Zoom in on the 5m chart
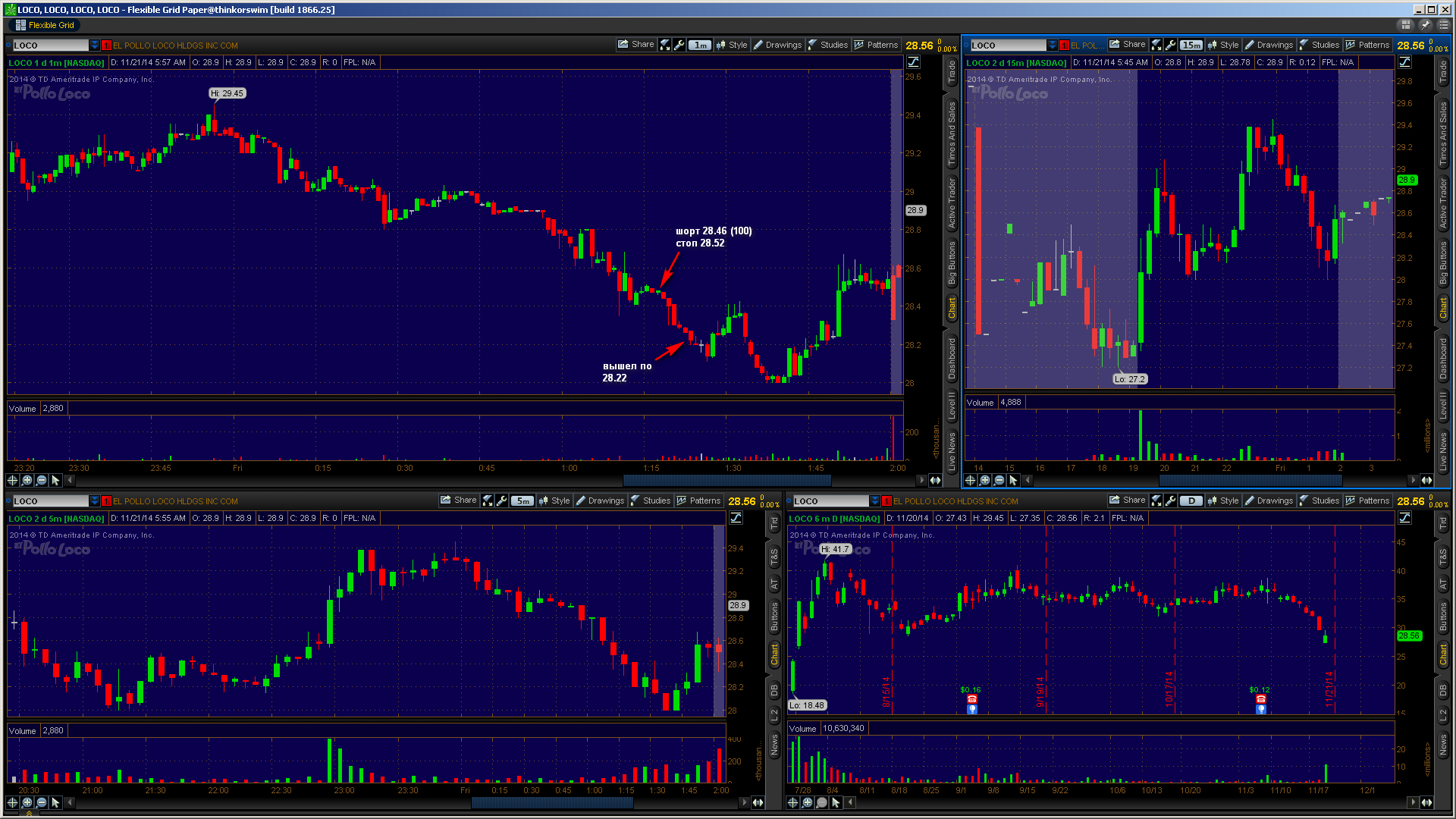Viewport: 1456px width, 819px height. tap(27, 802)
